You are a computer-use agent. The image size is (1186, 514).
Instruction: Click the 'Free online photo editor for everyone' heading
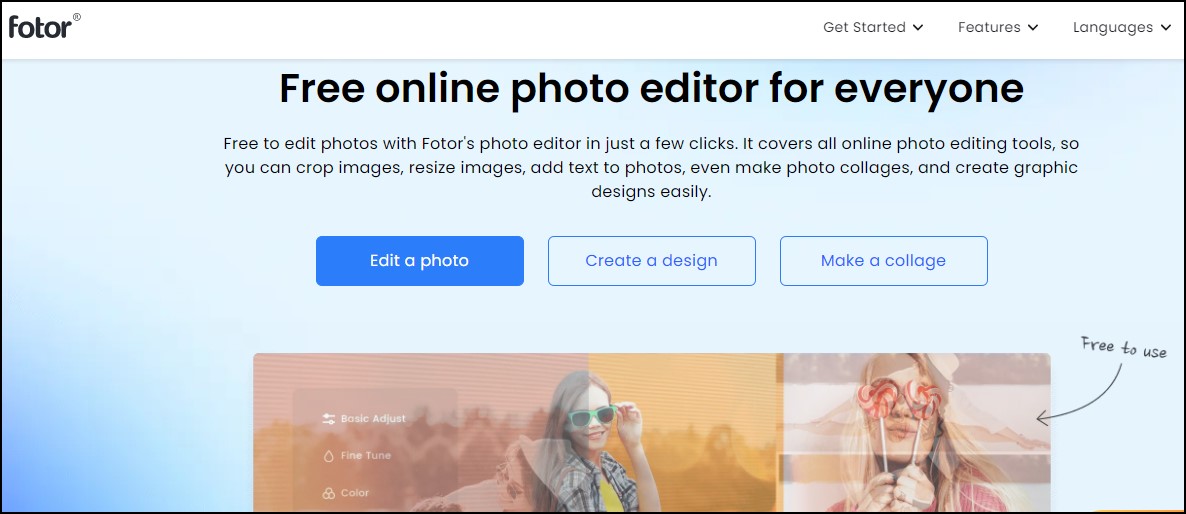click(651, 88)
